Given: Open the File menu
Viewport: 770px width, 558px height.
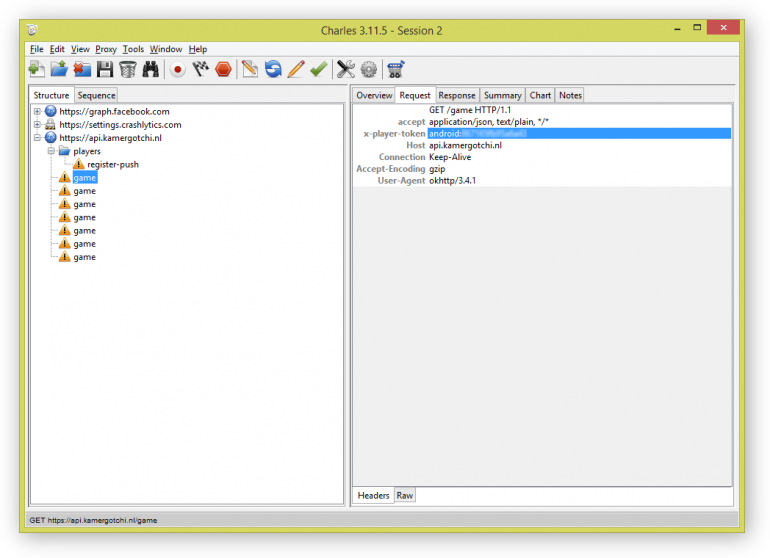Looking at the screenshot, I should coord(36,49).
